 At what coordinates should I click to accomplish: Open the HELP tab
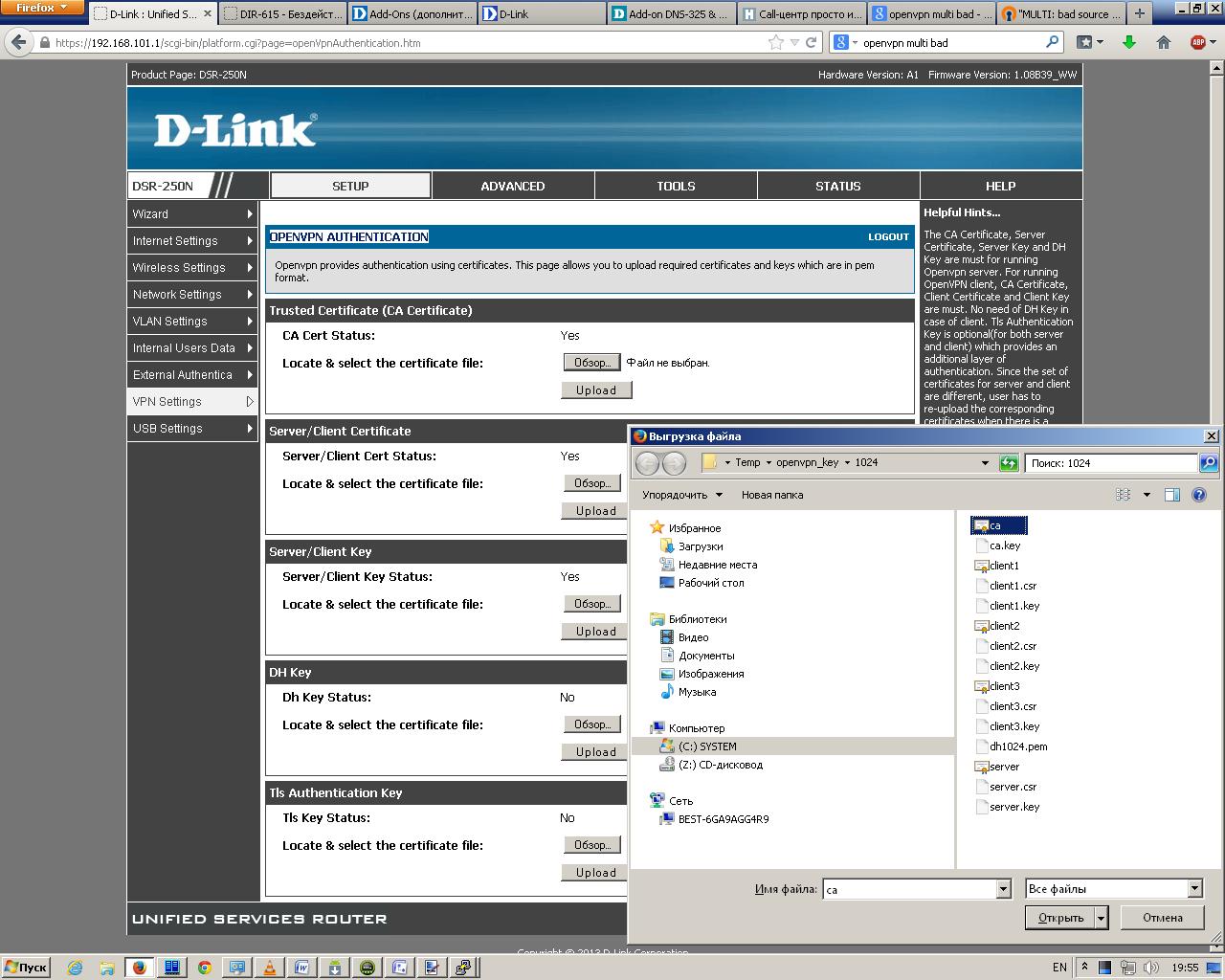tap(1001, 186)
